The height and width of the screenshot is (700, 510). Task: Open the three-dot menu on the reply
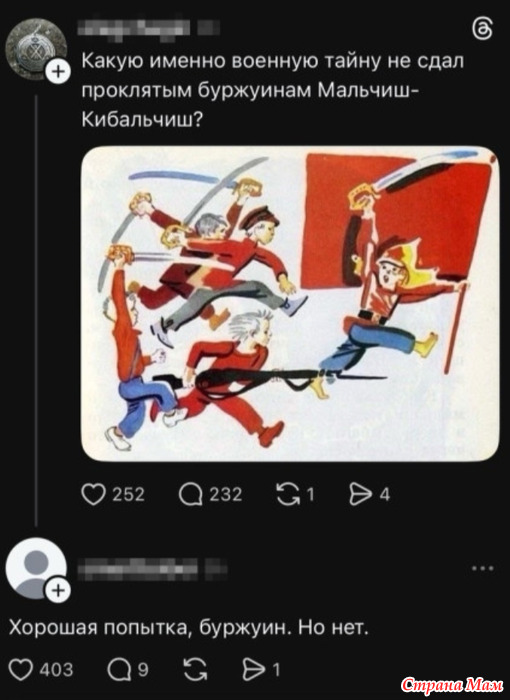coord(483,568)
